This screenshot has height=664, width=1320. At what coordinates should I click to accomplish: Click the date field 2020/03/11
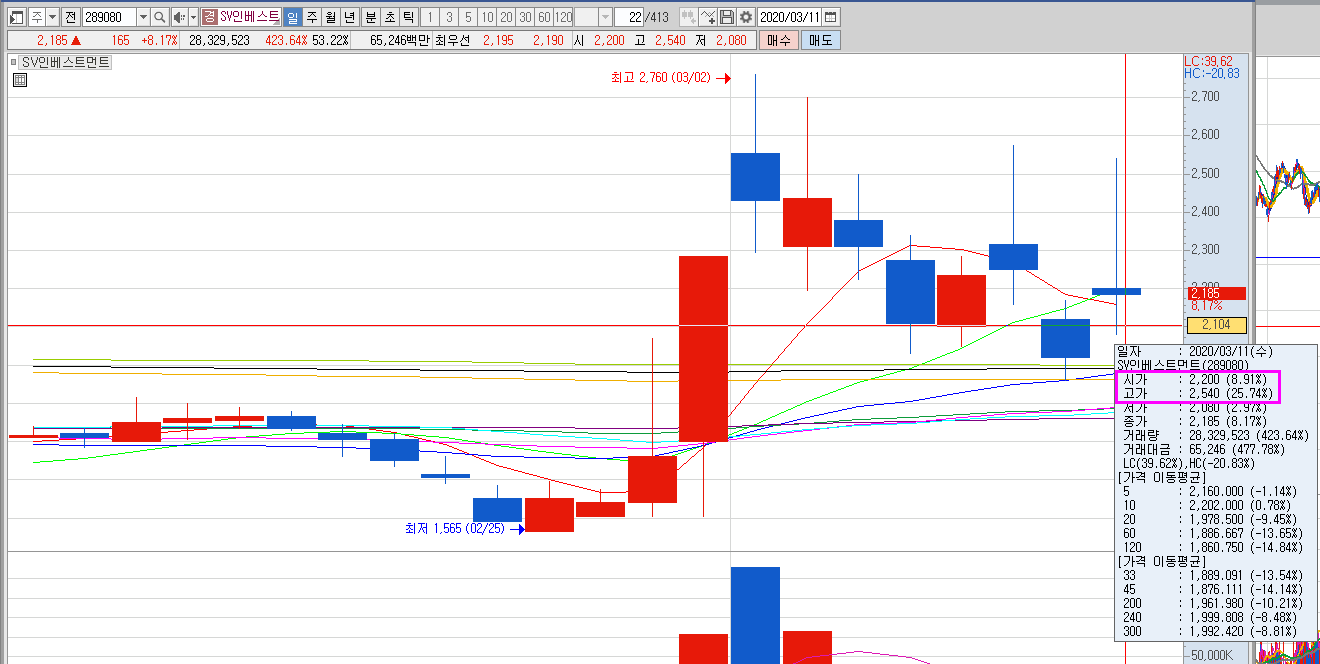point(790,17)
